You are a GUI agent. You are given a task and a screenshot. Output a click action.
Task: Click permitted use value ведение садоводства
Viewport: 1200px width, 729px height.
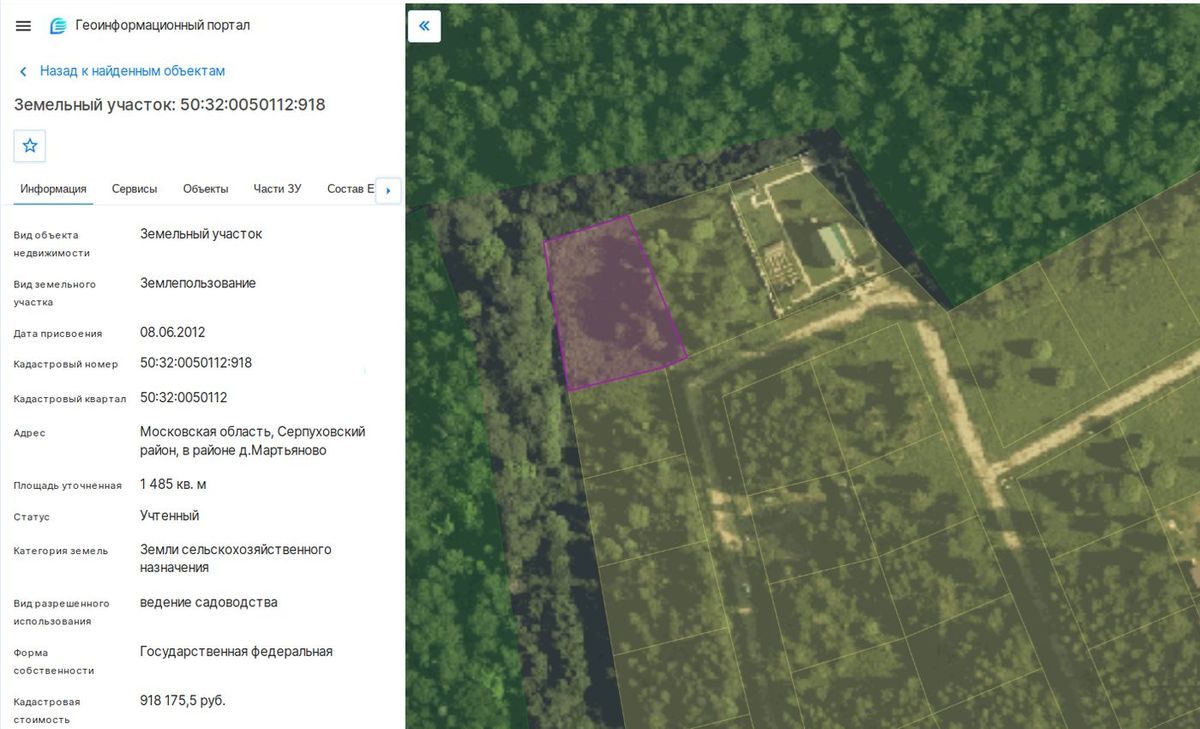(209, 603)
